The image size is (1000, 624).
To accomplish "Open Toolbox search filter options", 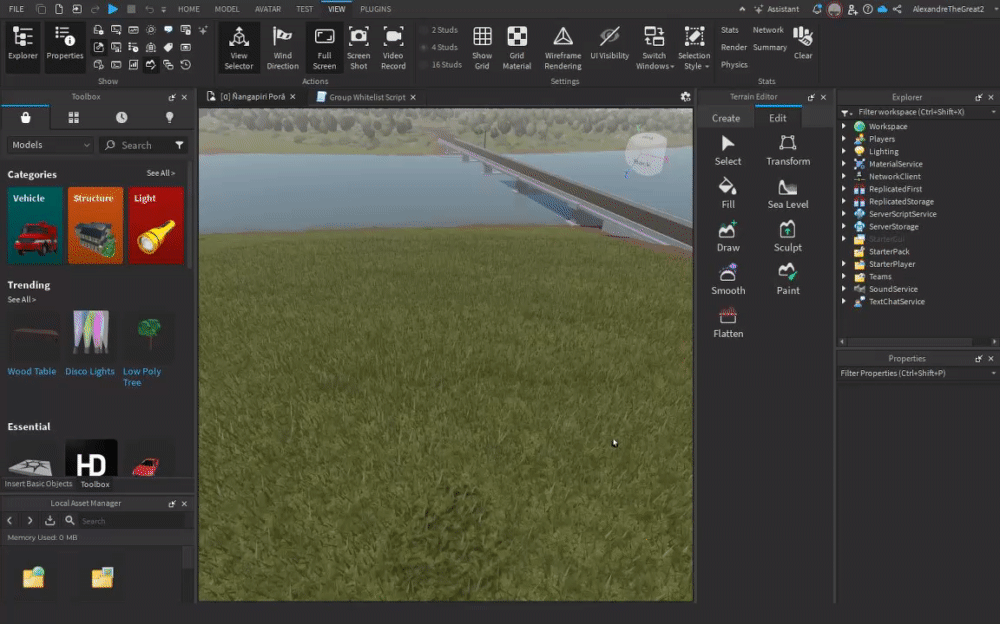I will (x=179, y=145).
